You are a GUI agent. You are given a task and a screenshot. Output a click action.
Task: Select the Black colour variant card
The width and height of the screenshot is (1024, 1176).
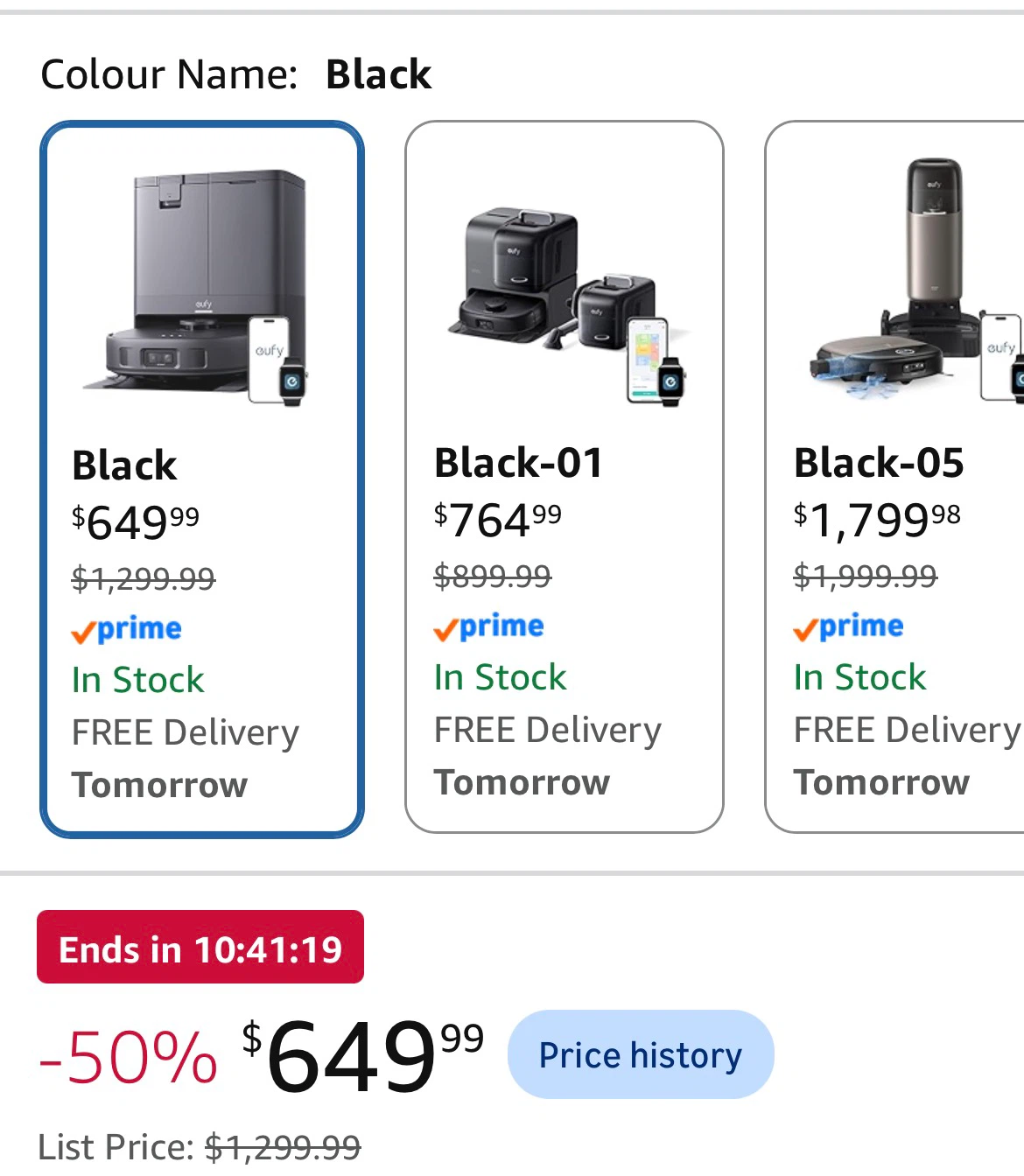(202, 479)
